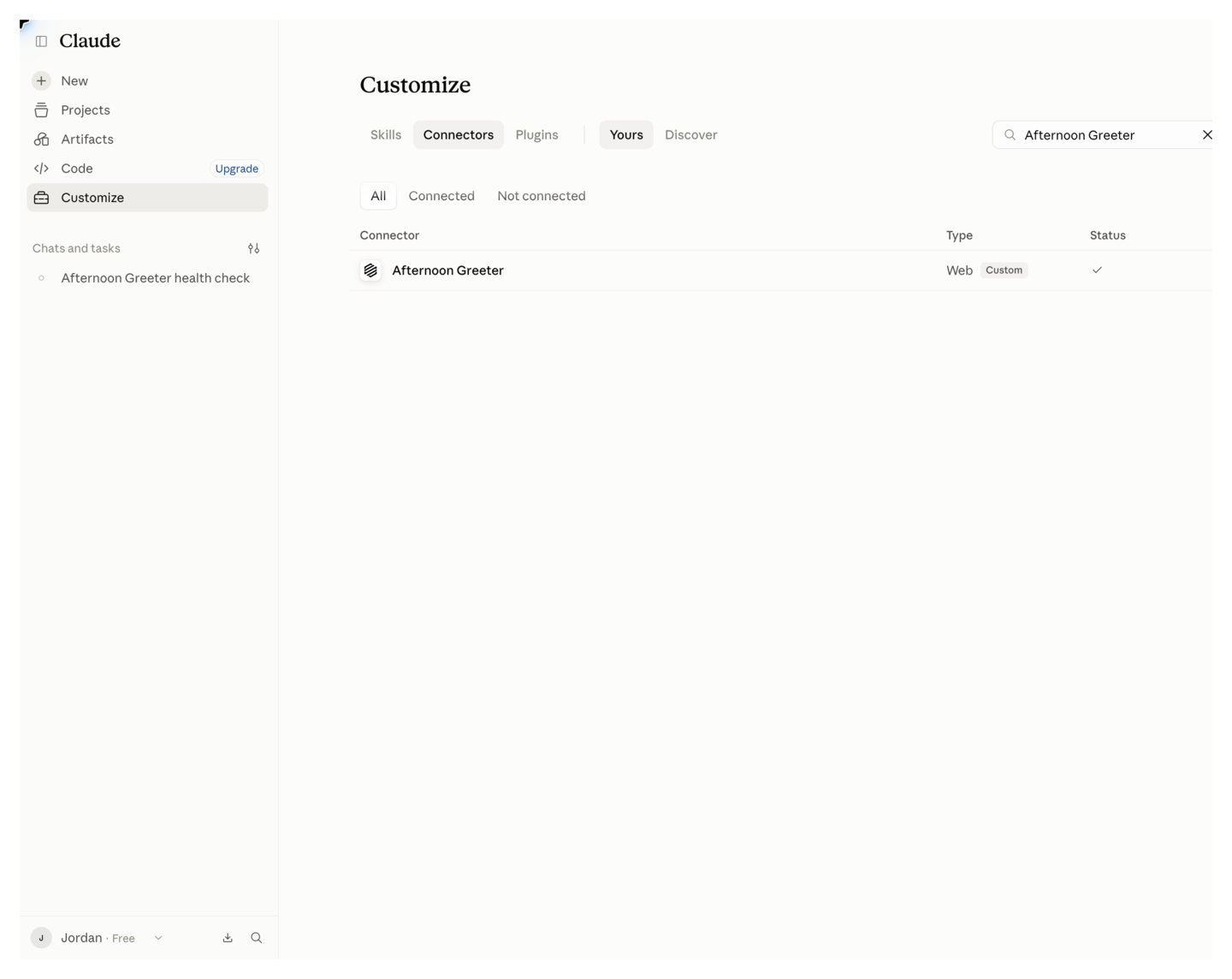
Task: Click the Claude logo text
Action: 90,41
